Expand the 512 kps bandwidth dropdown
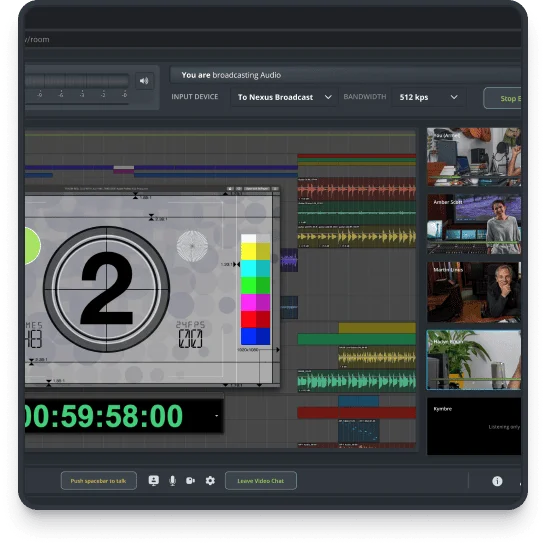 pos(428,97)
